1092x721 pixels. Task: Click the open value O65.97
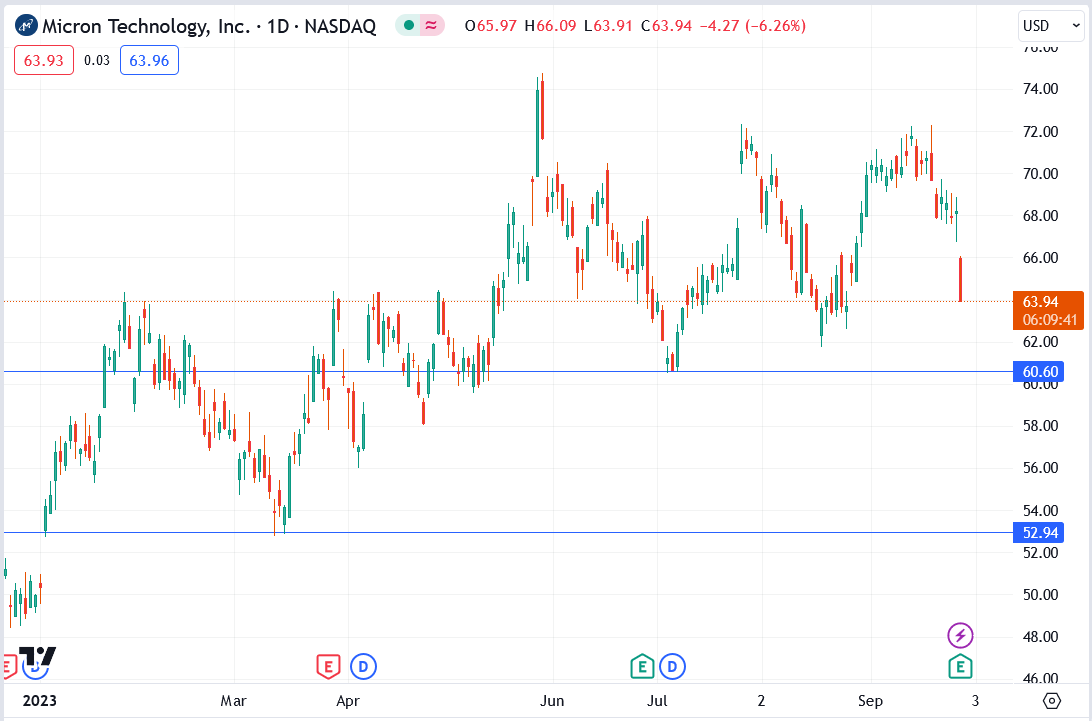(490, 26)
